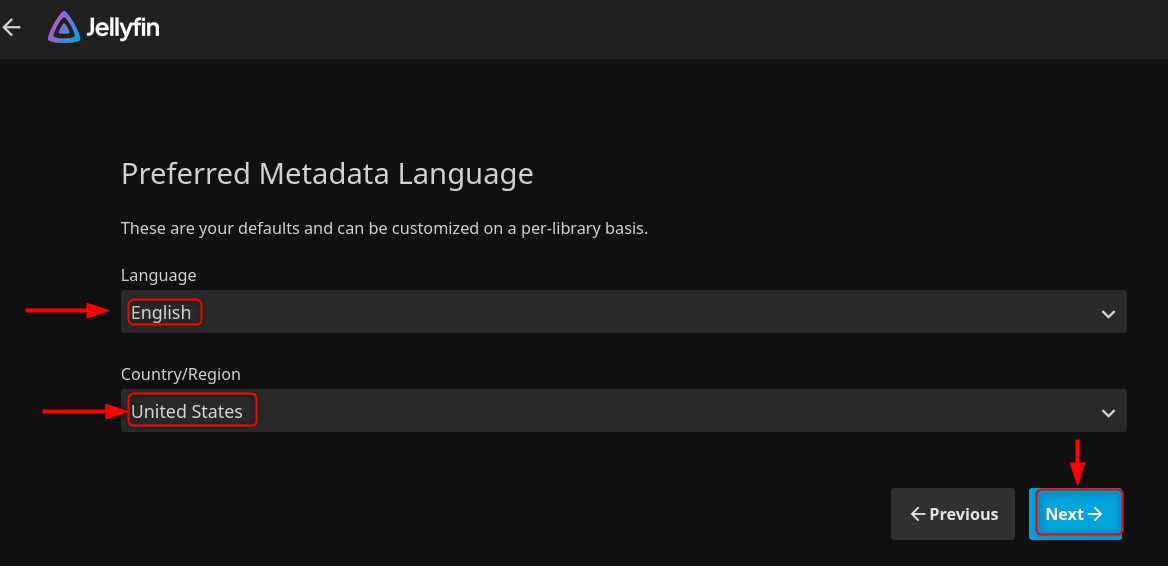Click the red arrow pointing at United States
The image size is (1168, 566).
click(82, 410)
